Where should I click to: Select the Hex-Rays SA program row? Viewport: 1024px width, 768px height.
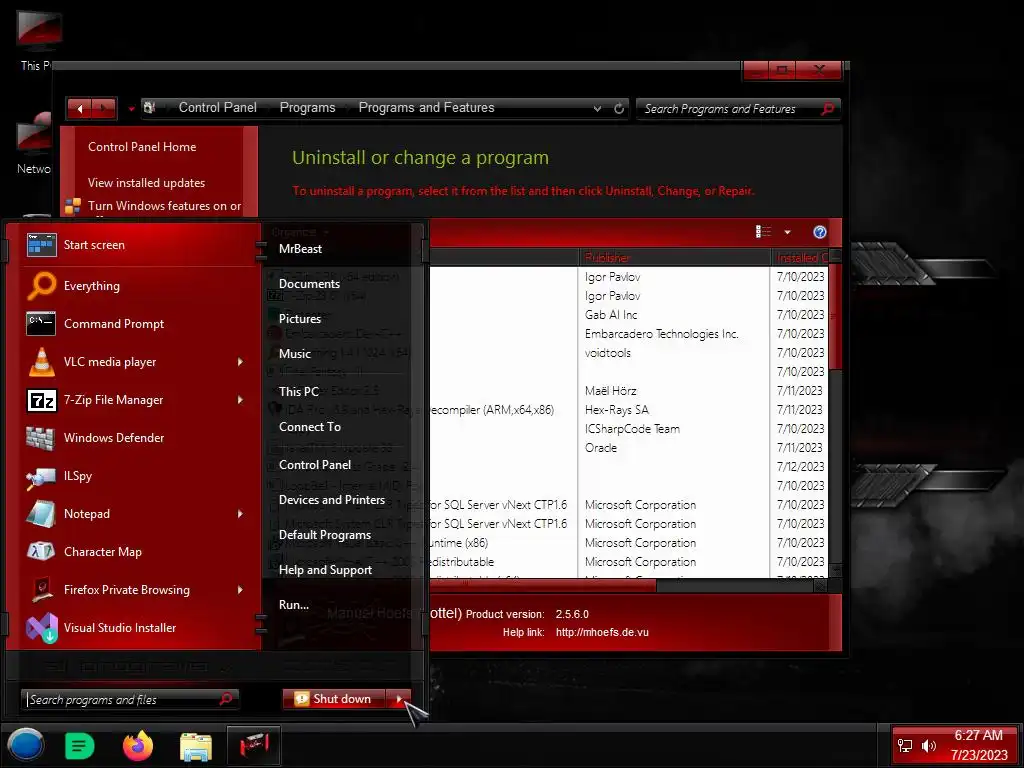tap(616, 410)
